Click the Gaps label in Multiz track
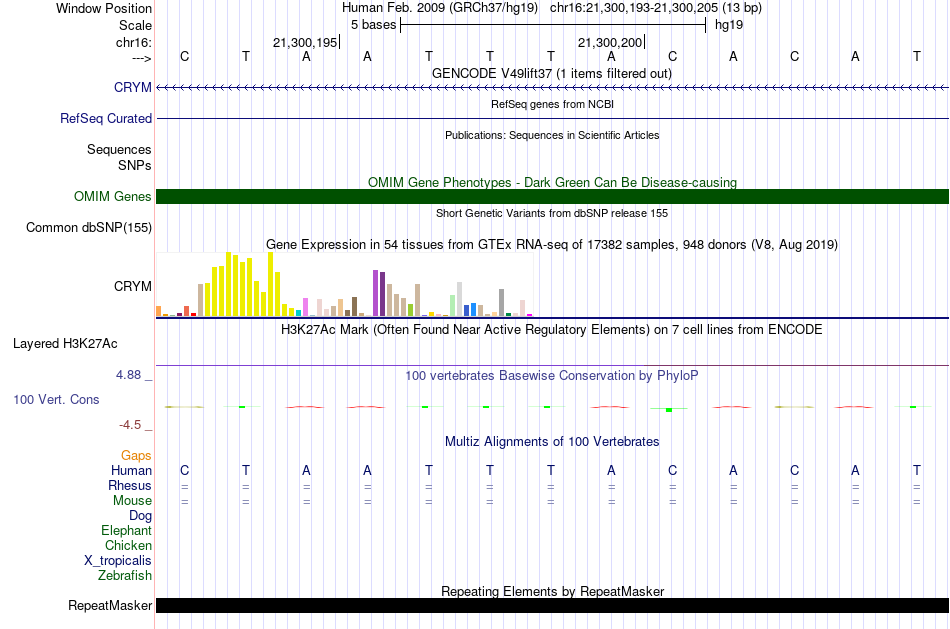This screenshot has width=950, height=629. tap(136, 455)
